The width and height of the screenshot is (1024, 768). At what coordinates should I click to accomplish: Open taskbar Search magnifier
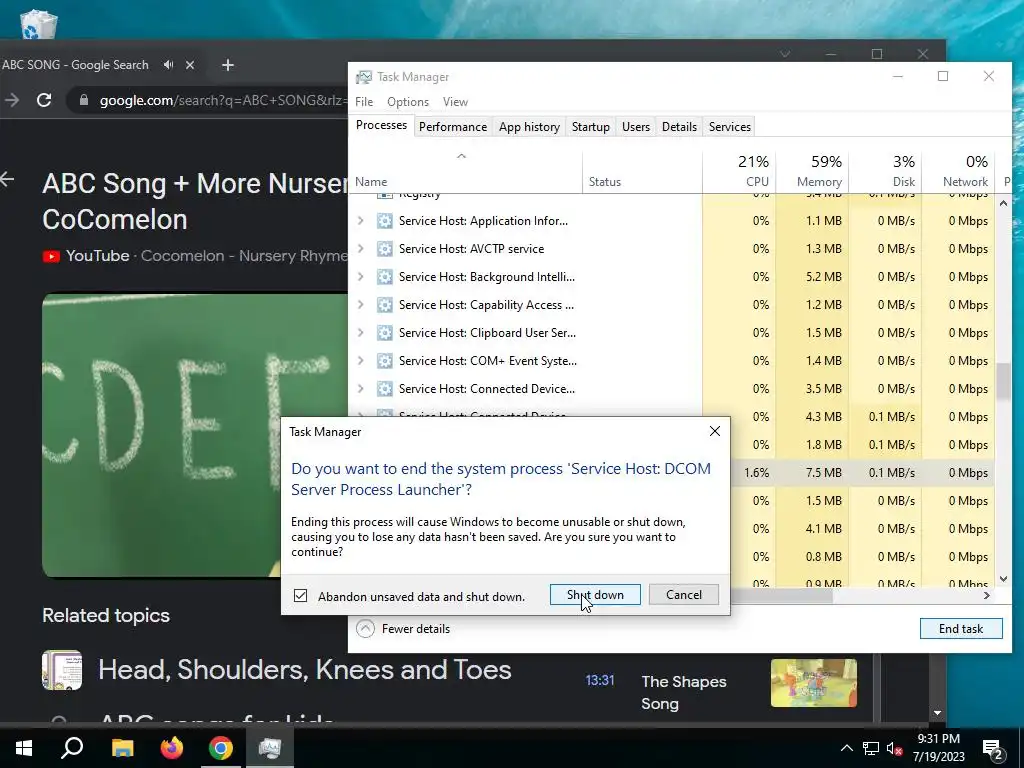[x=72, y=748]
